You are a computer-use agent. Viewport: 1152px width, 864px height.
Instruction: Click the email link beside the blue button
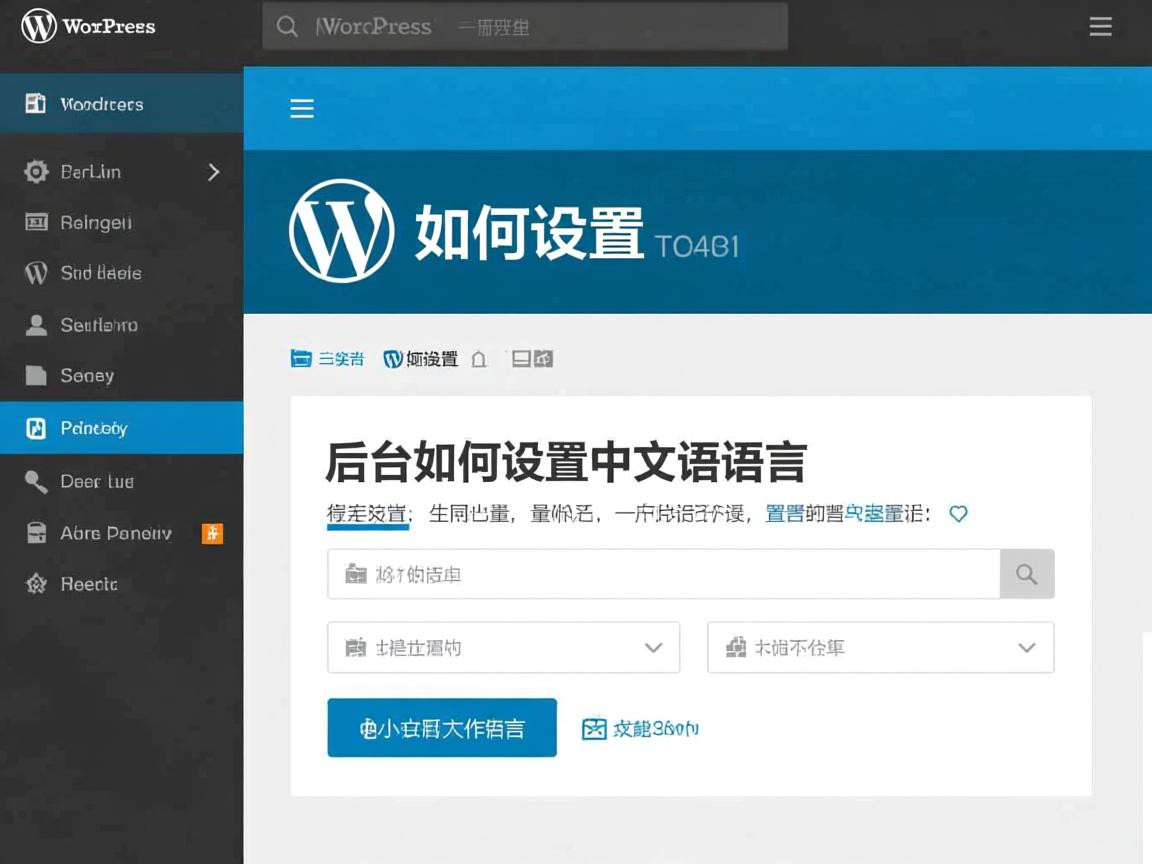click(640, 729)
